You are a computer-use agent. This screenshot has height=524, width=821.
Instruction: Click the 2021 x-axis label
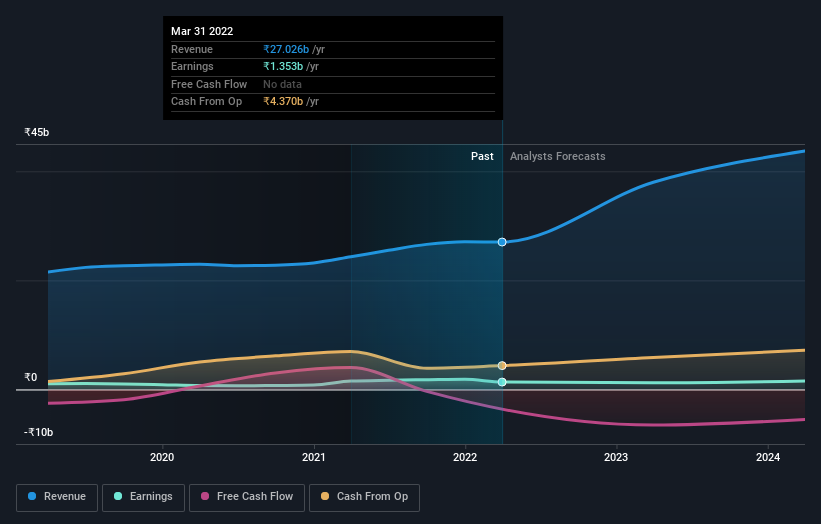tap(314, 458)
